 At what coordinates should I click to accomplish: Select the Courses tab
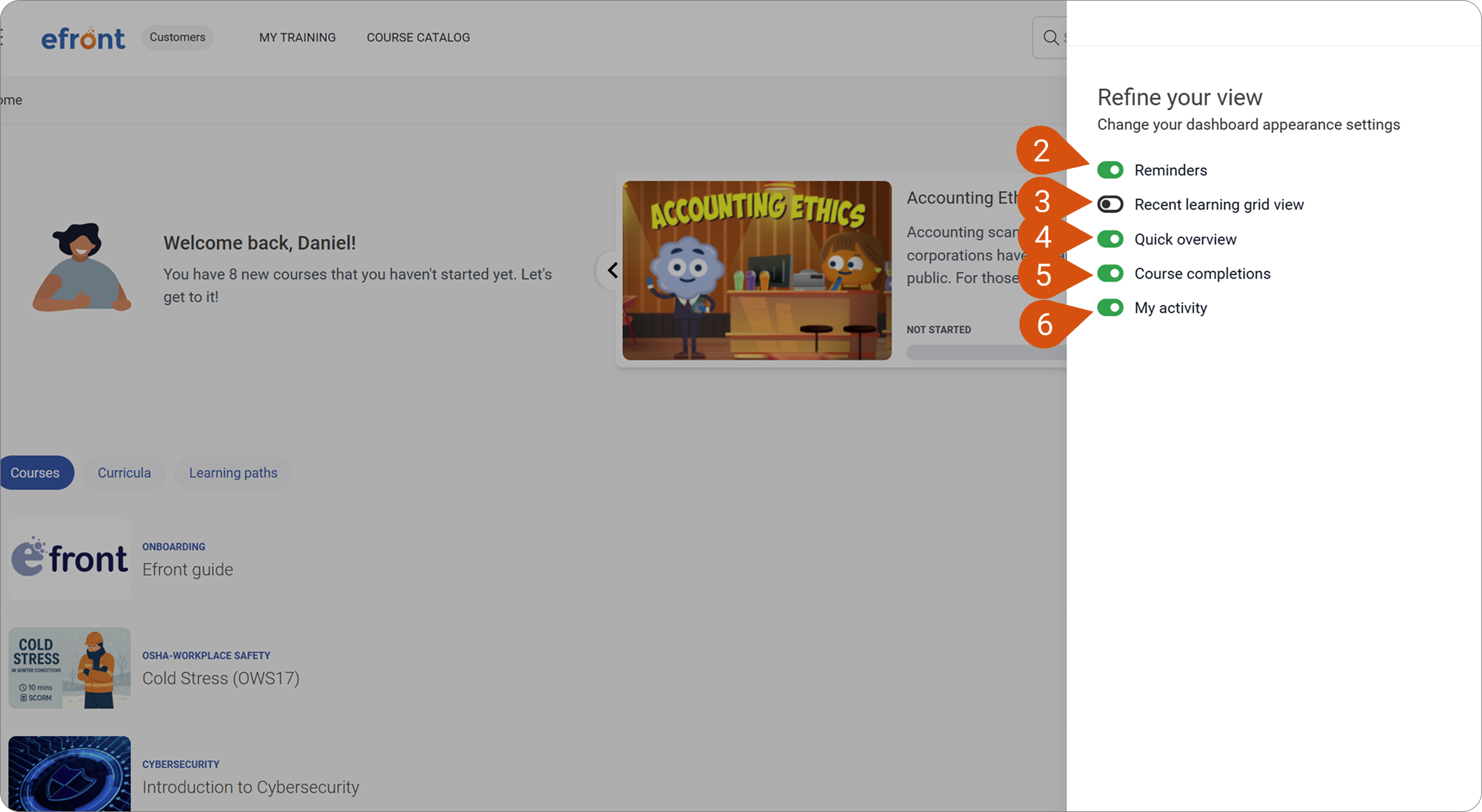[37, 473]
